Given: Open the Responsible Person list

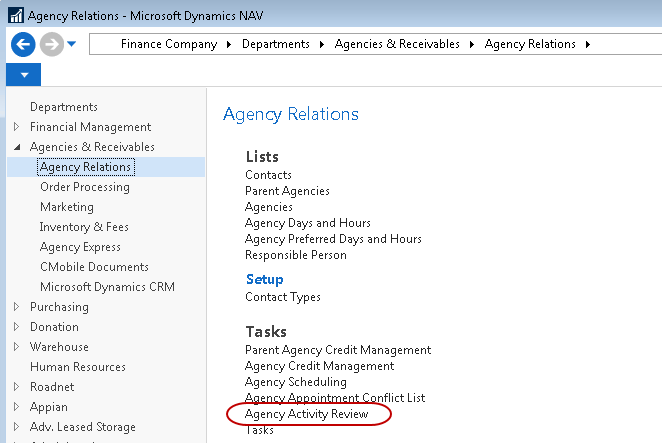Looking at the screenshot, I should 295,255.
